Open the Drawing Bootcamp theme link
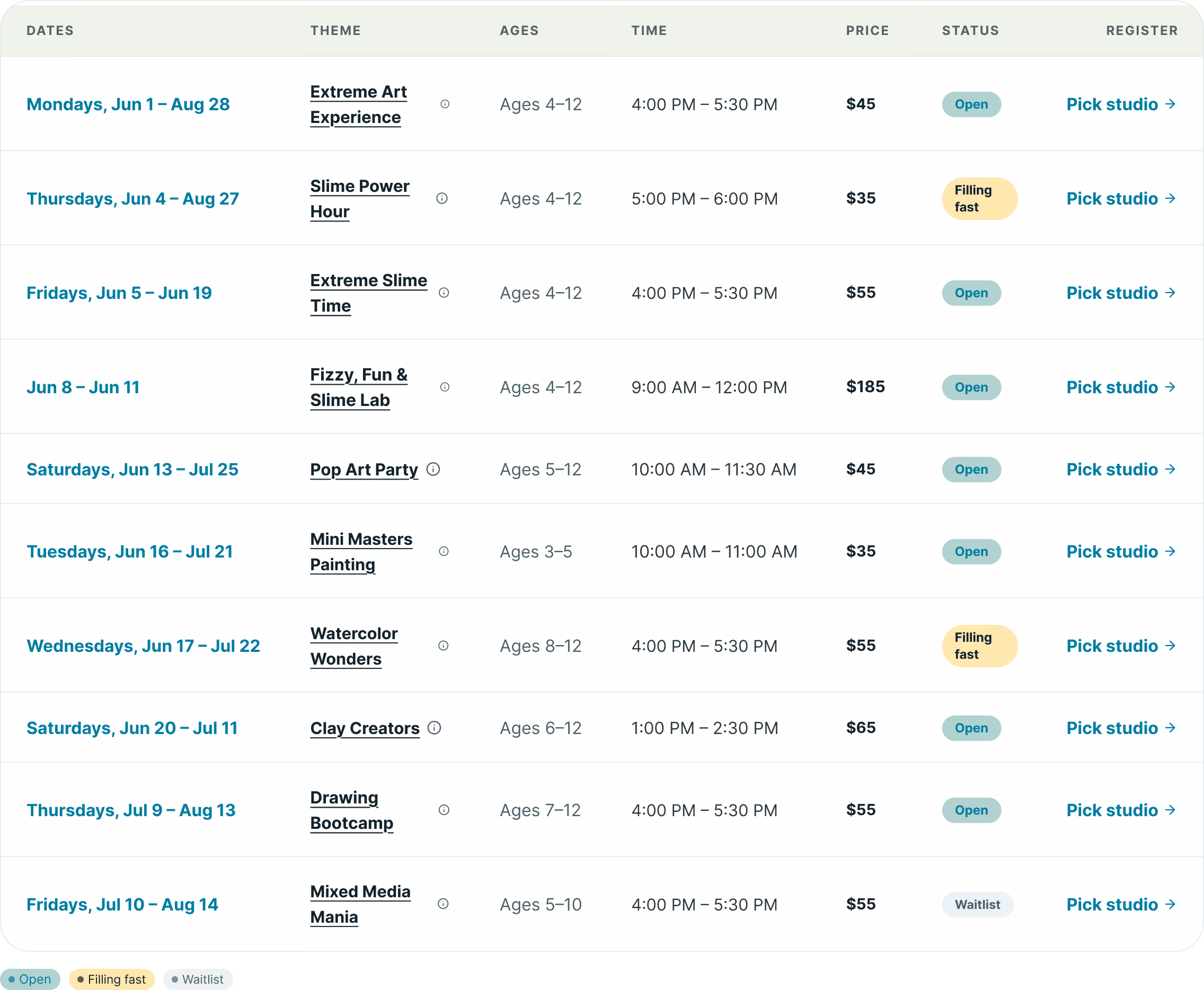This screenshot has width=1204, height=990. click(x=352, y=810)
